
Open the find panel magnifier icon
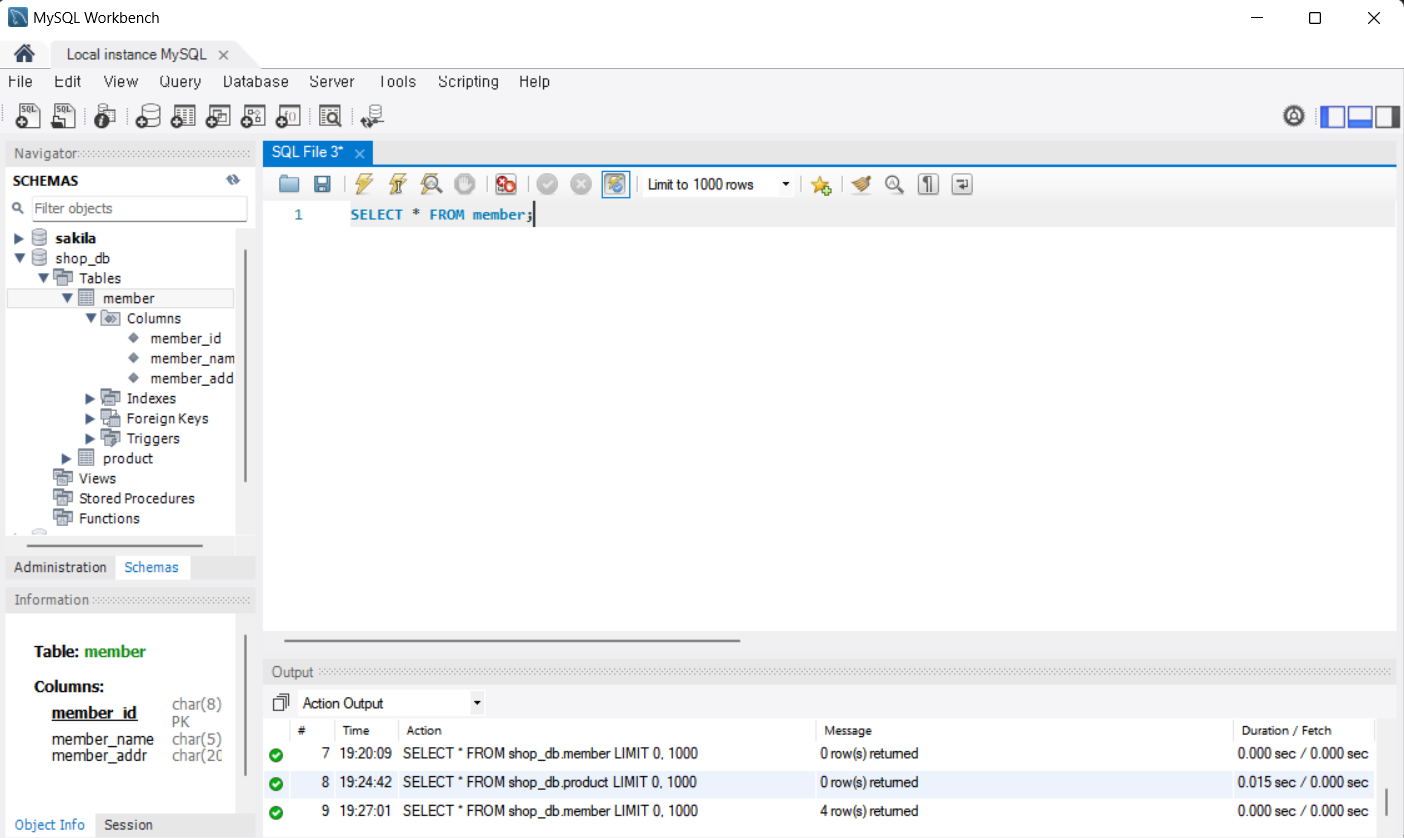pos(894,184)
